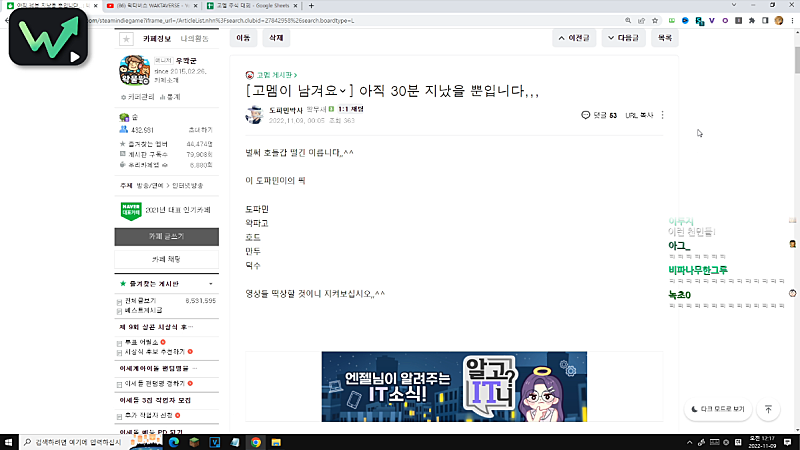Open the comments speech bubble icon
Image resolution: width=800 pixels, height=450 pixels.
click(x=586, y=115)
